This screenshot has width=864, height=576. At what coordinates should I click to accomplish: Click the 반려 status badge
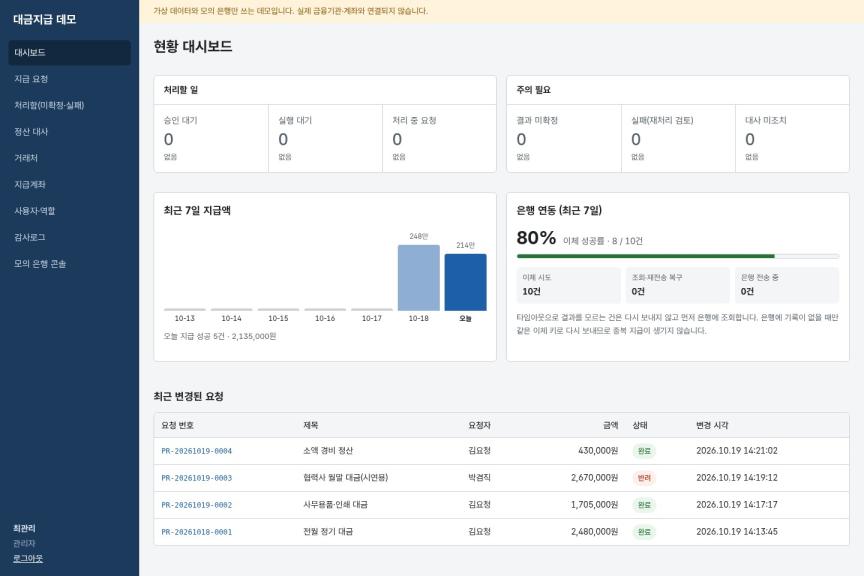(644, 478)
